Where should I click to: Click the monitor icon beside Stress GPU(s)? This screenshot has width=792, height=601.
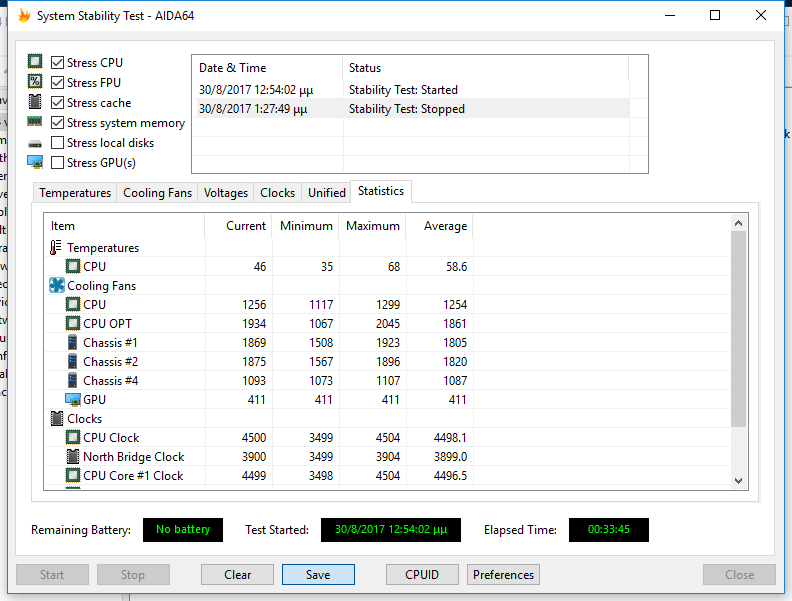tap(35, 162)
